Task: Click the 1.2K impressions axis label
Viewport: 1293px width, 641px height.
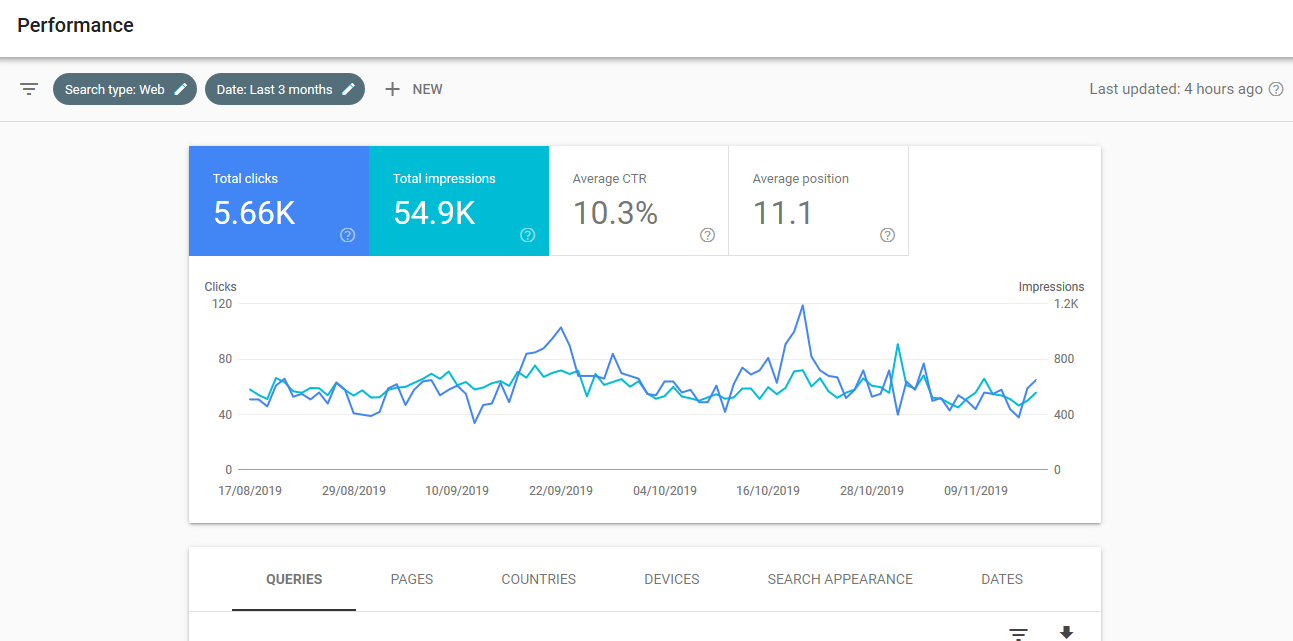Action: click(1067, 304)
